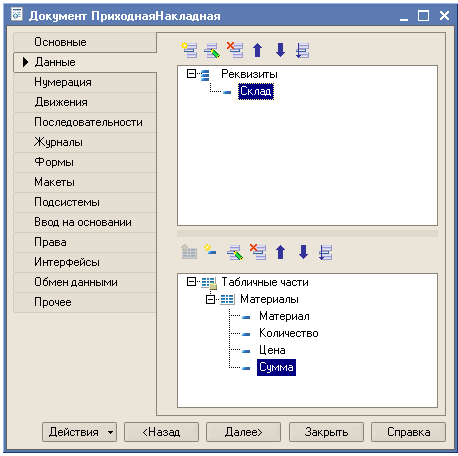Select the Реквизиты root label
Viewport: 458px width, 456px height.
tap(249, 74)
